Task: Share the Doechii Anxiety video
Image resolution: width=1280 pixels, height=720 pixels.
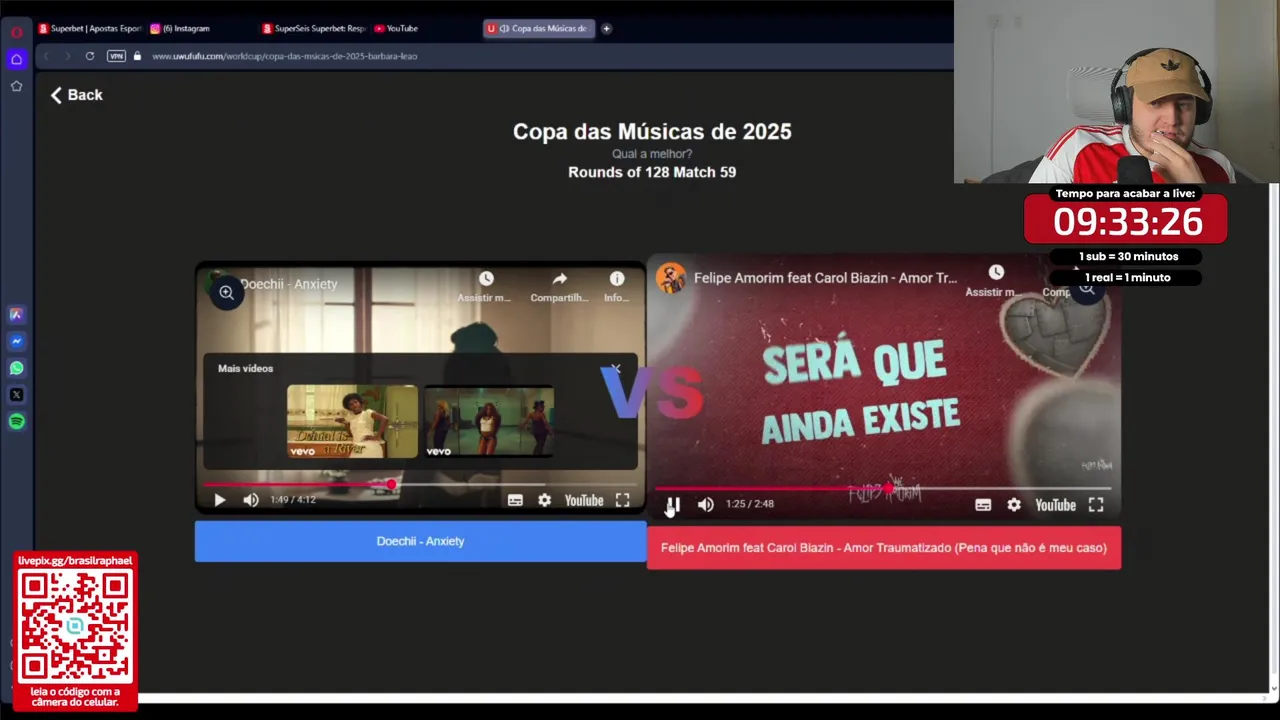Action: coord(559,285)
